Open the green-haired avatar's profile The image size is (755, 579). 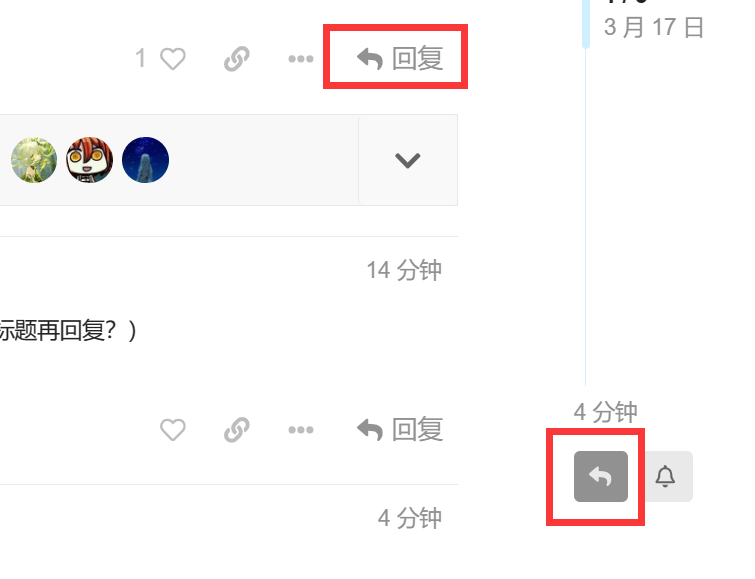point(34,160)
